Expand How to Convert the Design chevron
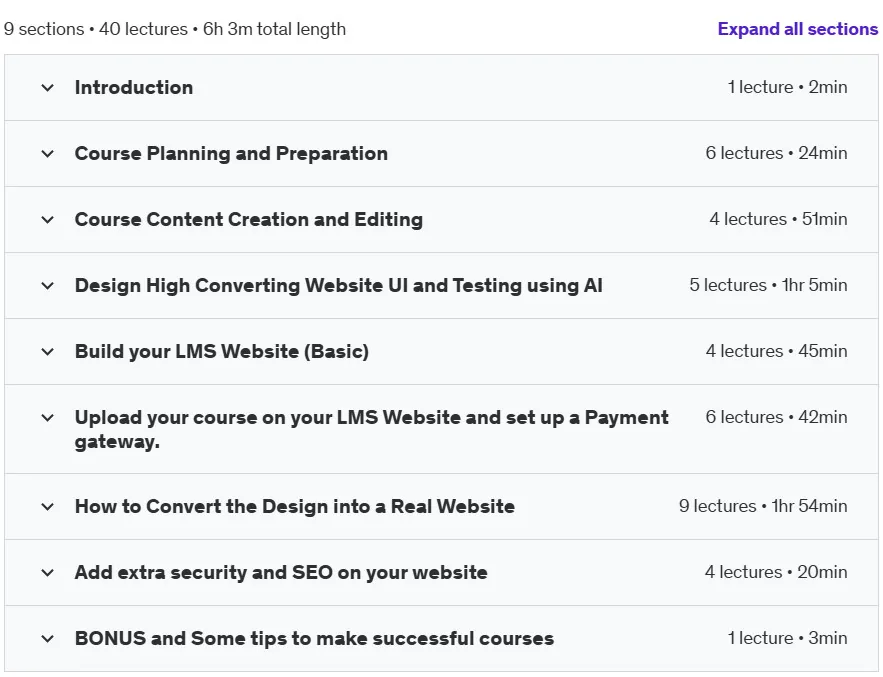The image size is (883, 677). (48, 507)
